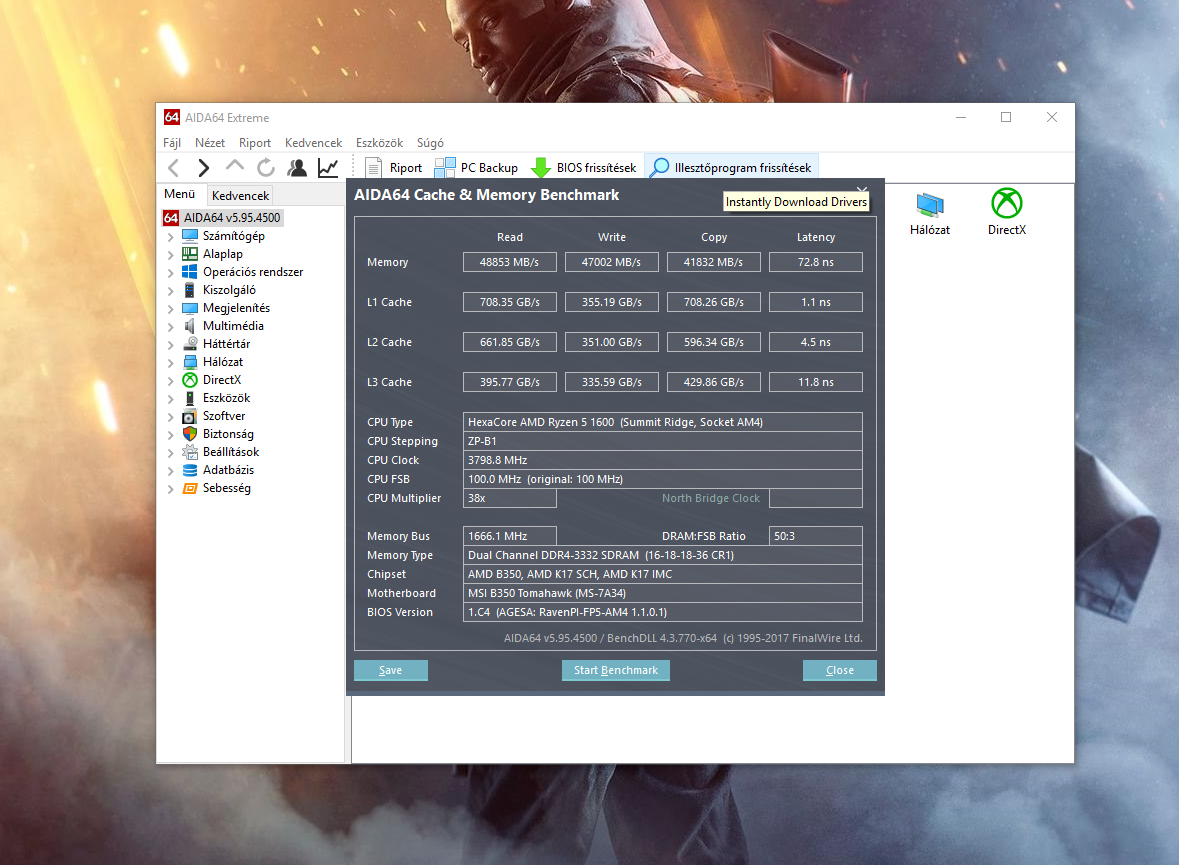
Task: Click the Memory Bus 1666.1 MHz field
Action: [510, 536]
